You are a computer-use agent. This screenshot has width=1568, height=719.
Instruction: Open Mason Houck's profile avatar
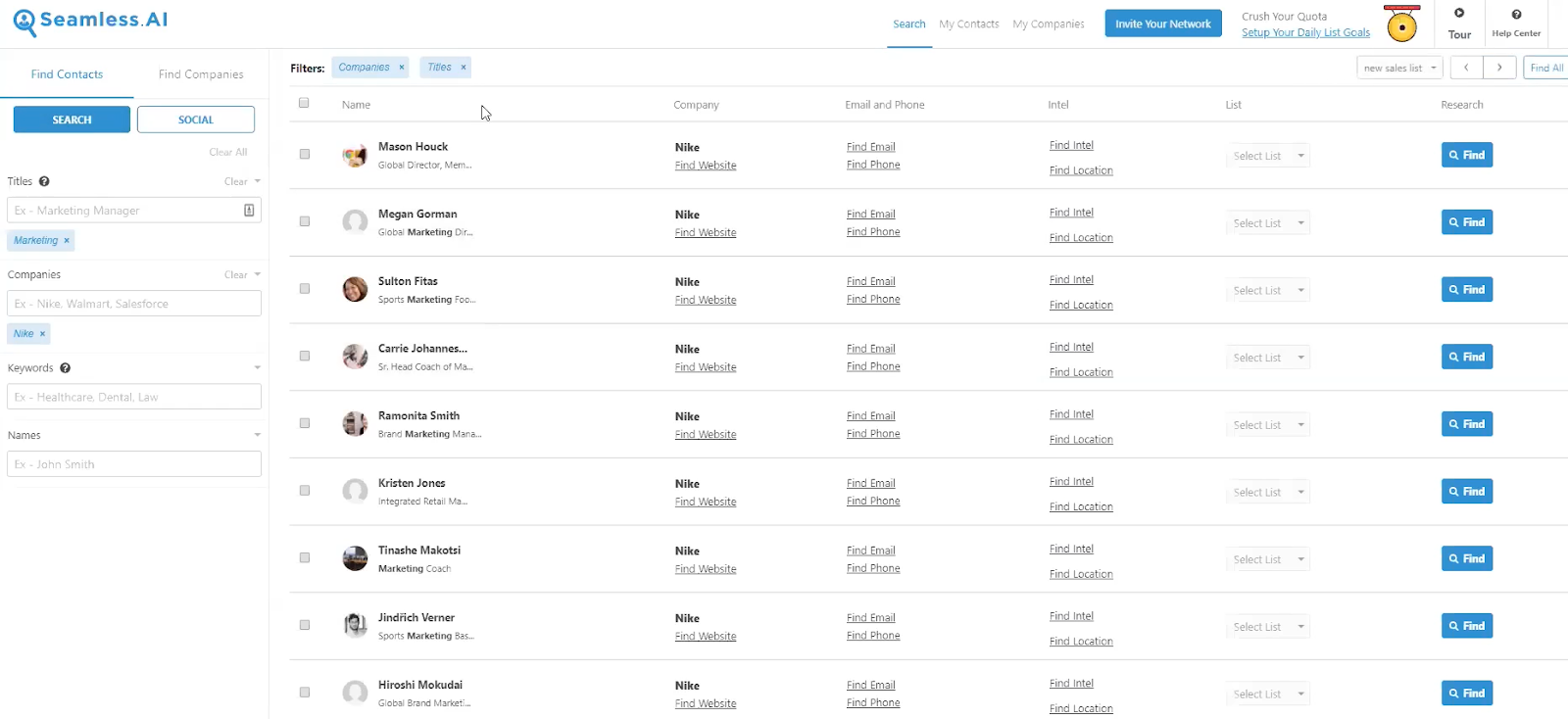pyautogui.click(x=355, y=155)
